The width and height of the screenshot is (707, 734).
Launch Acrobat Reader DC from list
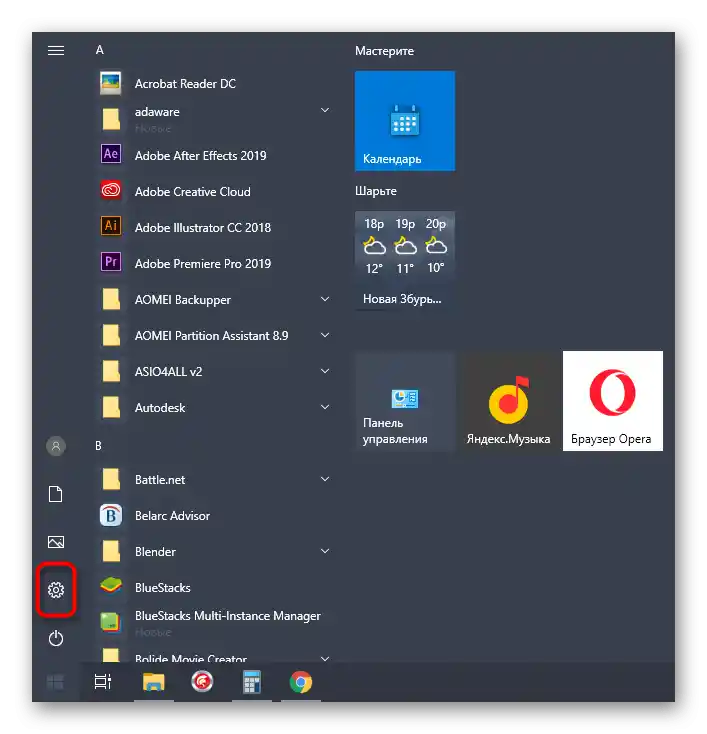(185, 84)
